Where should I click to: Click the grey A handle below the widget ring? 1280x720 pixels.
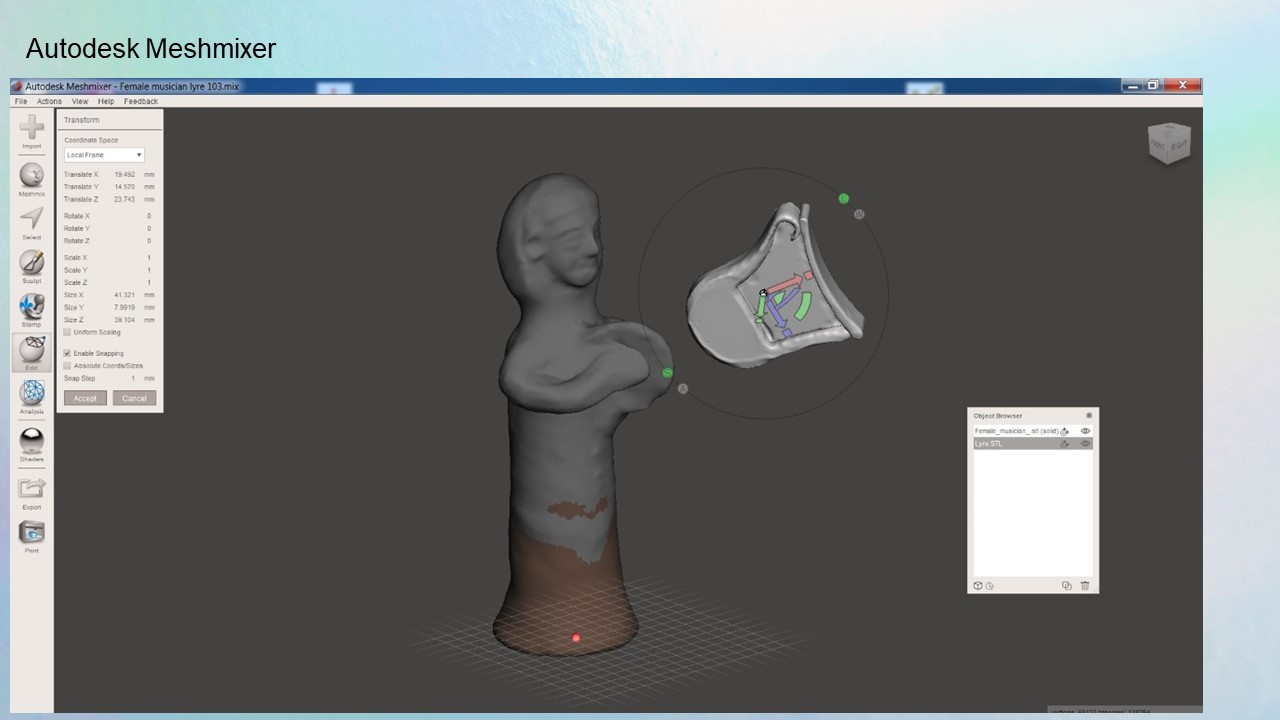coord(683,388)
